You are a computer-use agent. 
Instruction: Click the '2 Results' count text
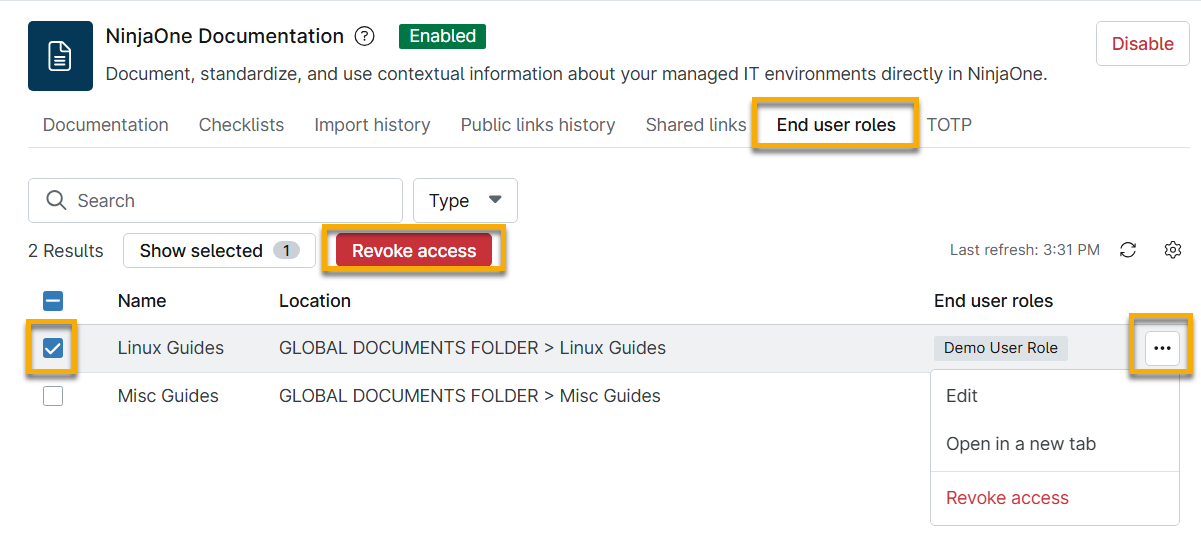(66, 251)
